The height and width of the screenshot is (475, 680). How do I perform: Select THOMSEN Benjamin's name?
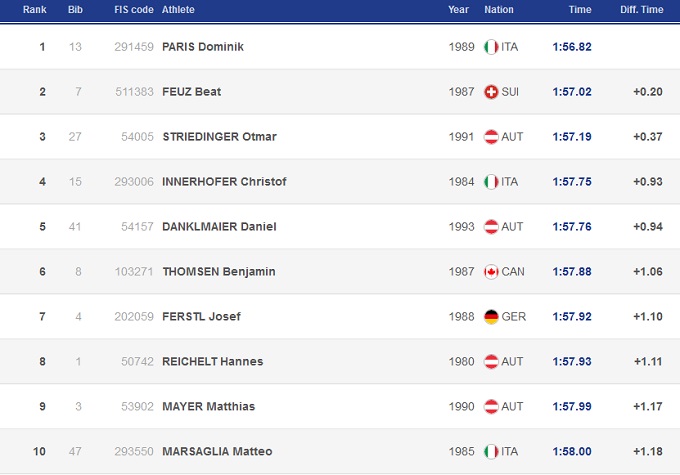pos(218,272)
